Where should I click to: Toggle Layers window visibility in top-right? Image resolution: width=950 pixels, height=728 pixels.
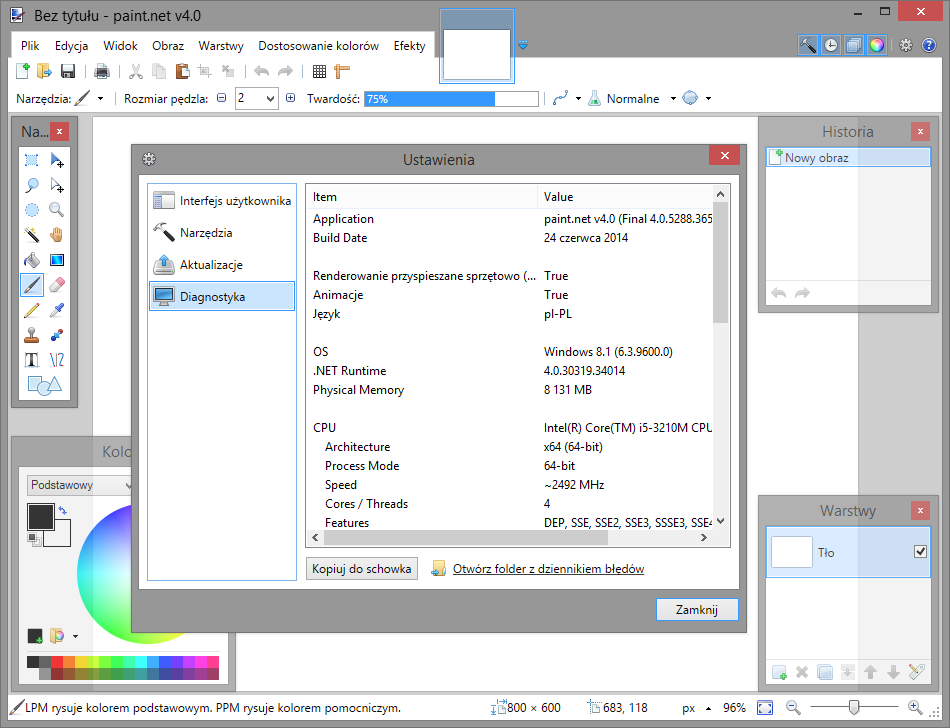click(x=854, y=45)
